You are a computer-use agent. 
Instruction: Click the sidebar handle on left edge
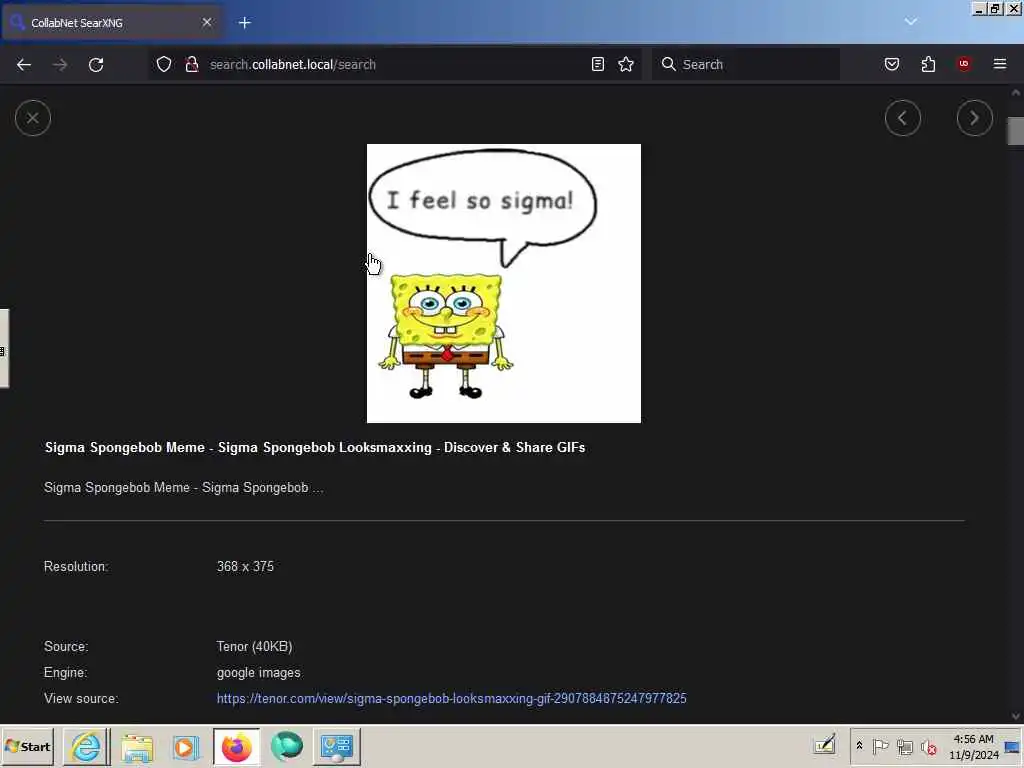click(x=4, y=349)
